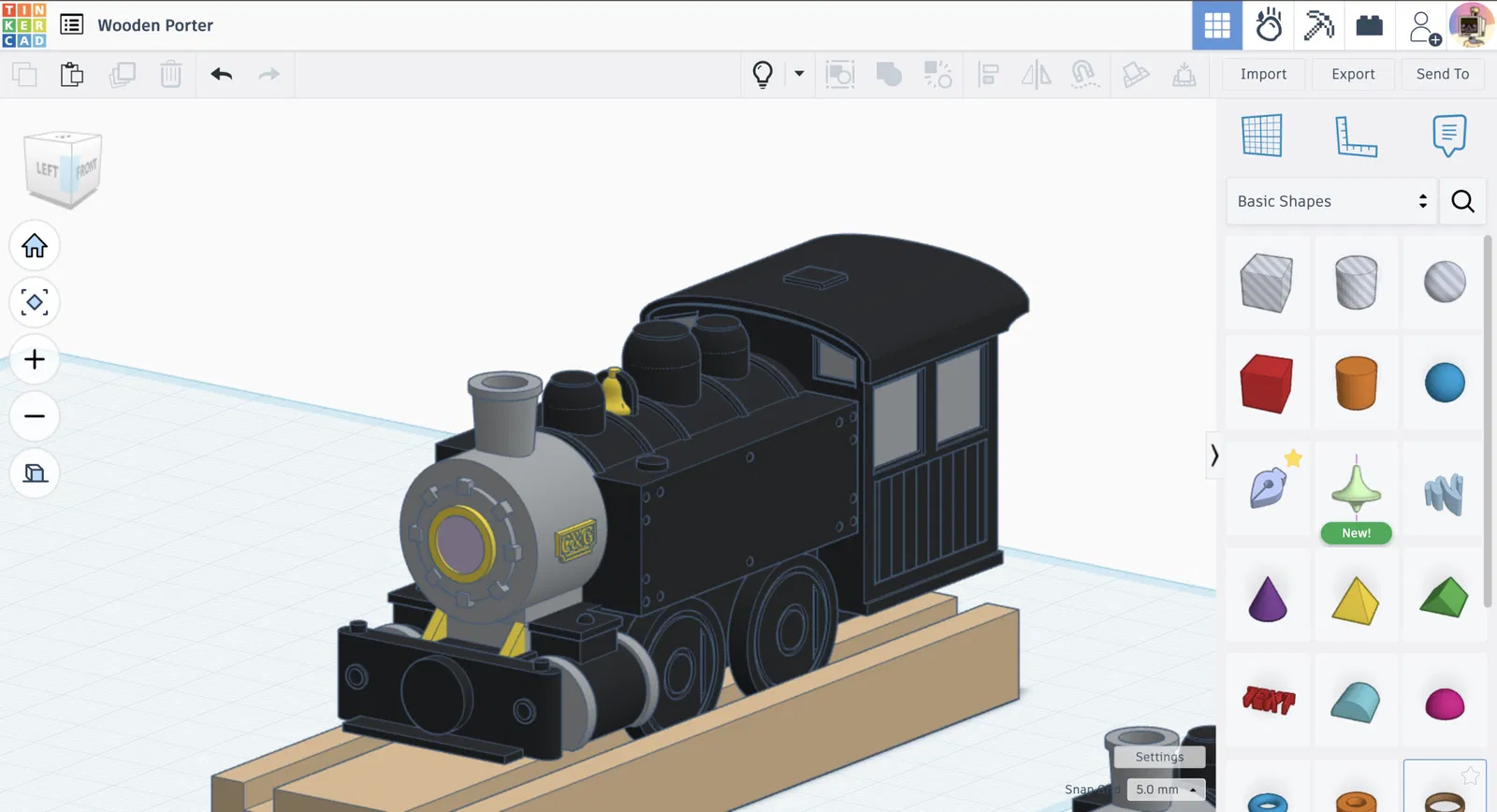Image resolution: width=1497 pixels, height=812 pixels.
Task: Select the striped Cylinder hole shape
Action: click(1356, 283)
